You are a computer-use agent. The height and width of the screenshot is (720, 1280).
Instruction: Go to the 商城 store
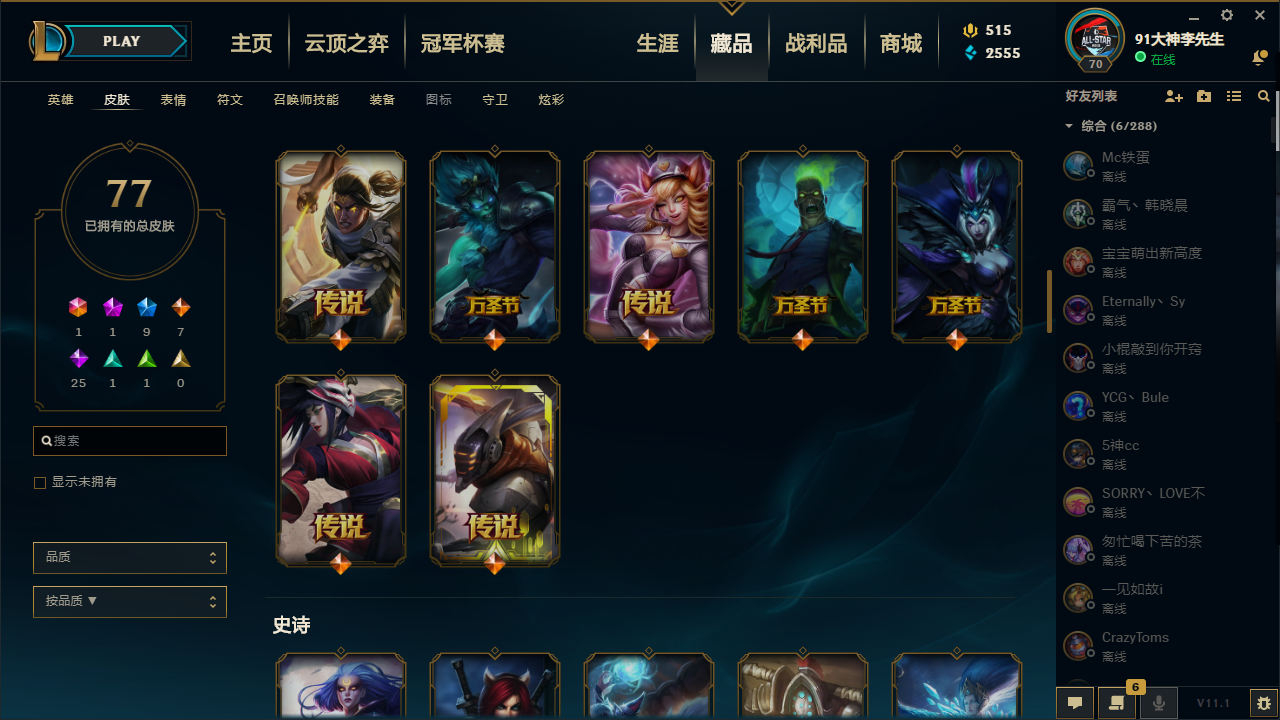click(901, 43)
